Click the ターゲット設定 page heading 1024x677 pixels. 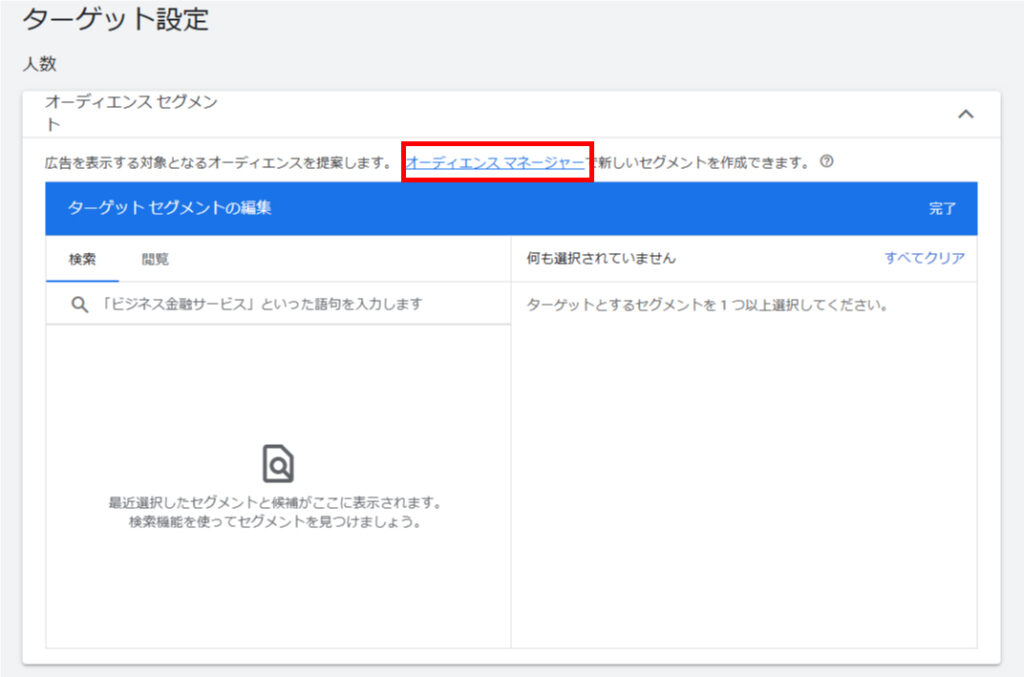click(x=115, y=20)
